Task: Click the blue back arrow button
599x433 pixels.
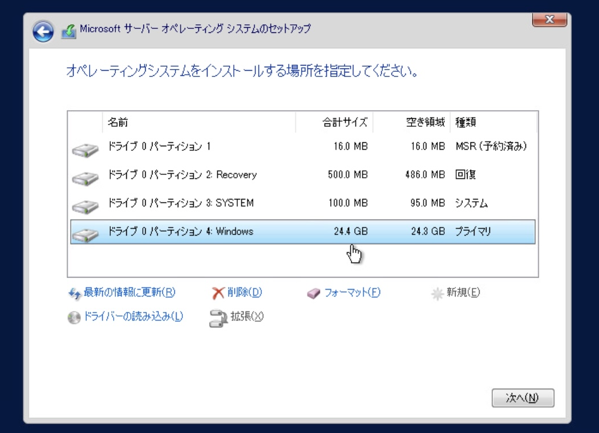Action: (43, 31)
